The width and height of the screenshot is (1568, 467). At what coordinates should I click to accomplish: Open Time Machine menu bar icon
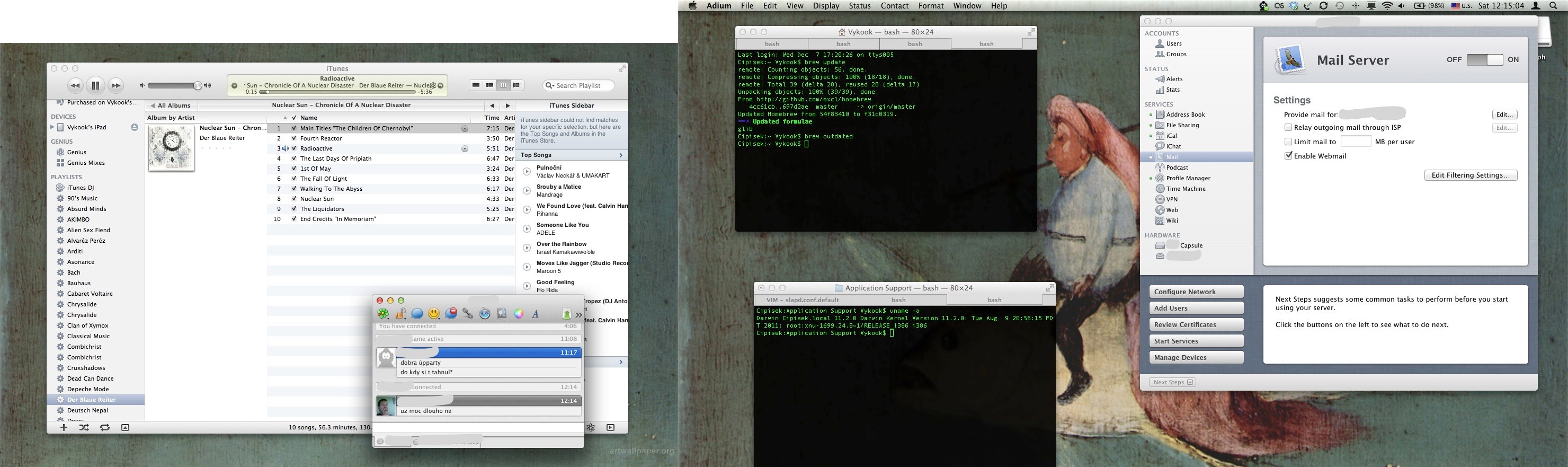pos(1340,5)
